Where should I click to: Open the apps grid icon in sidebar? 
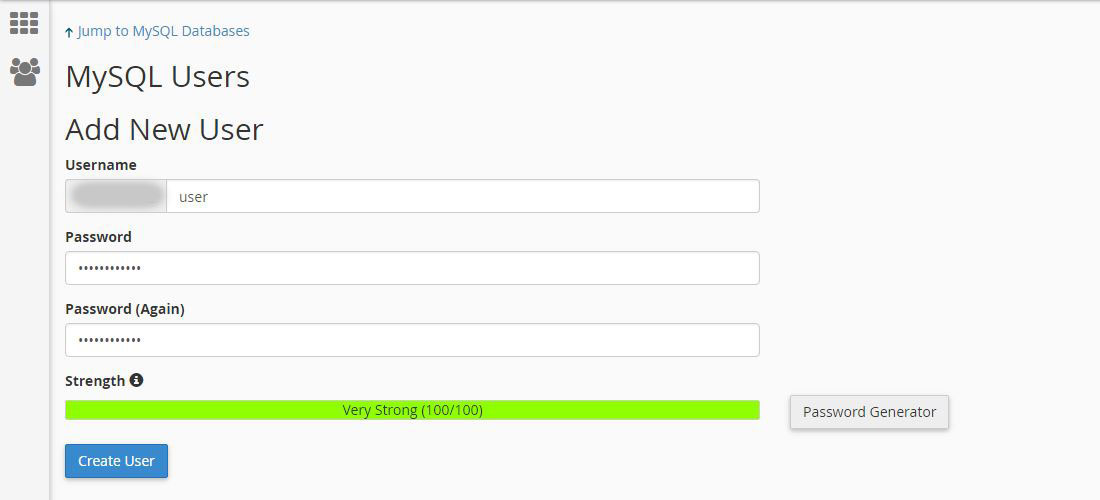click(24, 23)
